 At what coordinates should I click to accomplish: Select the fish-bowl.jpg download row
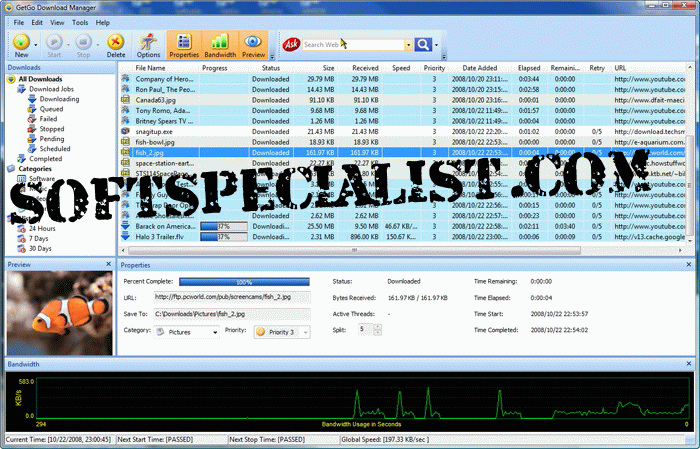pos(402,142)
